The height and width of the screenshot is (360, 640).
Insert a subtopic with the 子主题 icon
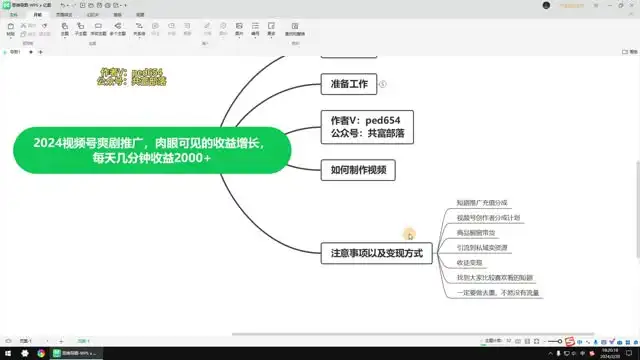[x=80, y=26]
